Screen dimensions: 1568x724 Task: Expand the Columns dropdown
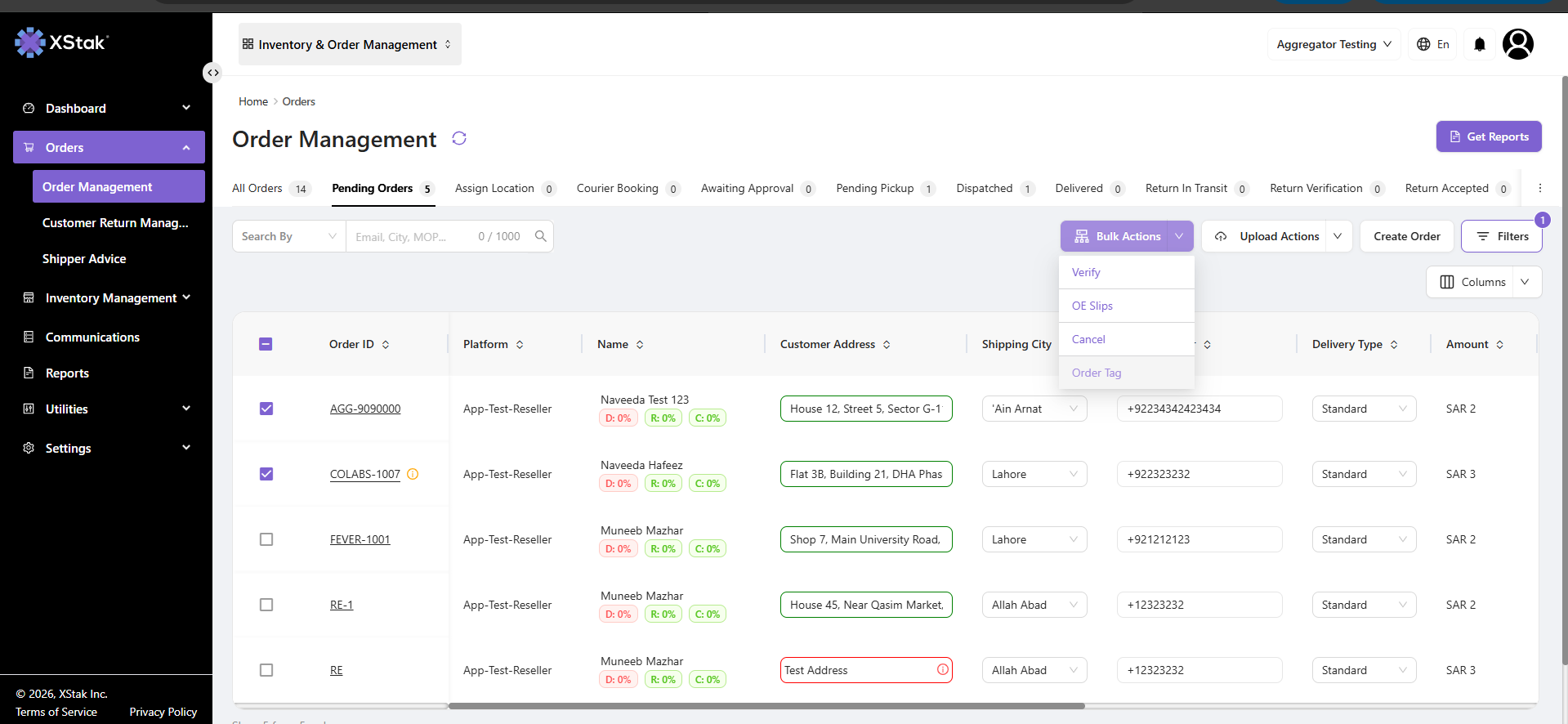(1484, 282)
